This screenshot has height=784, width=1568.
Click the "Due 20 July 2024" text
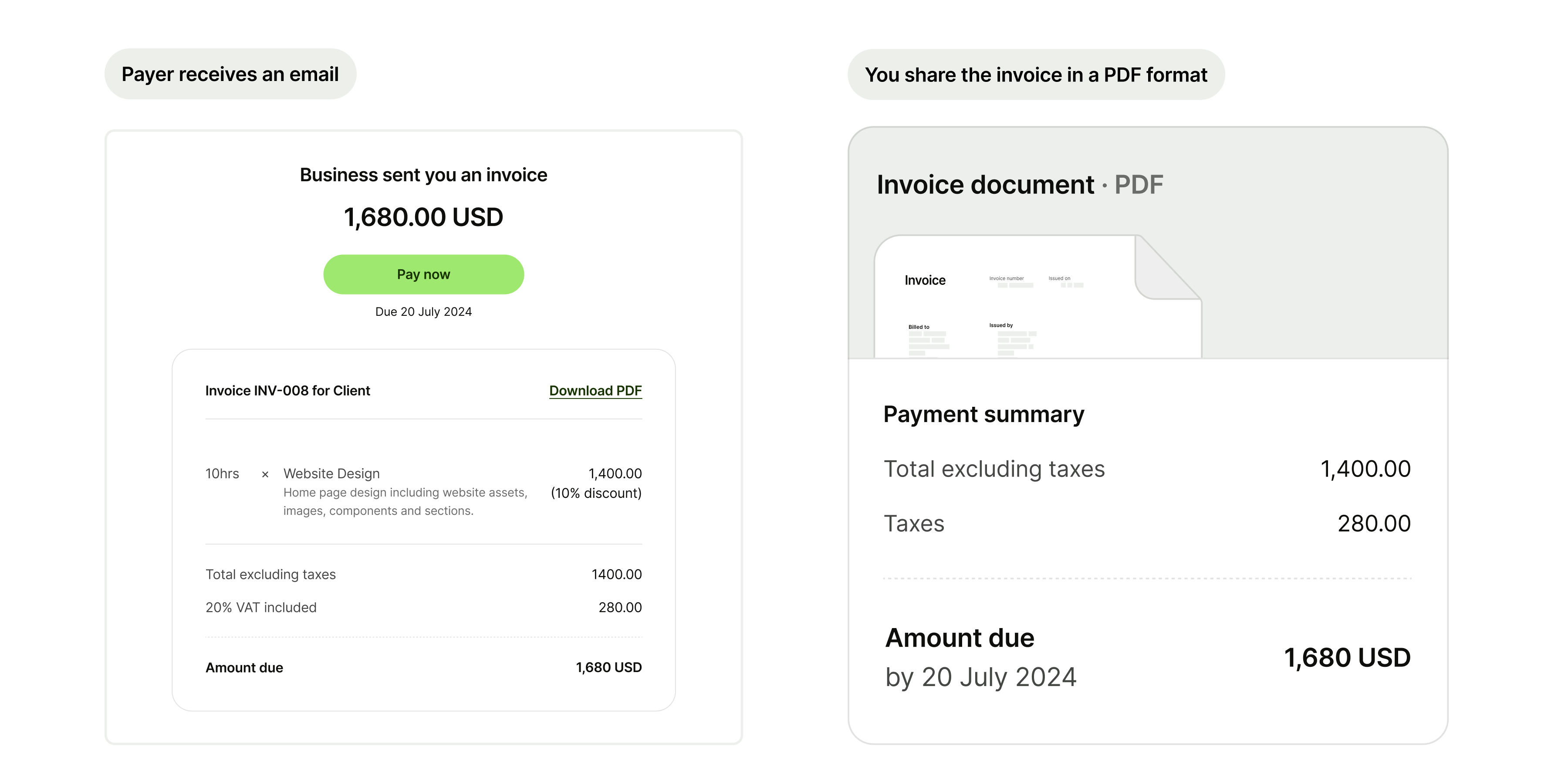[x=423, y=312]
